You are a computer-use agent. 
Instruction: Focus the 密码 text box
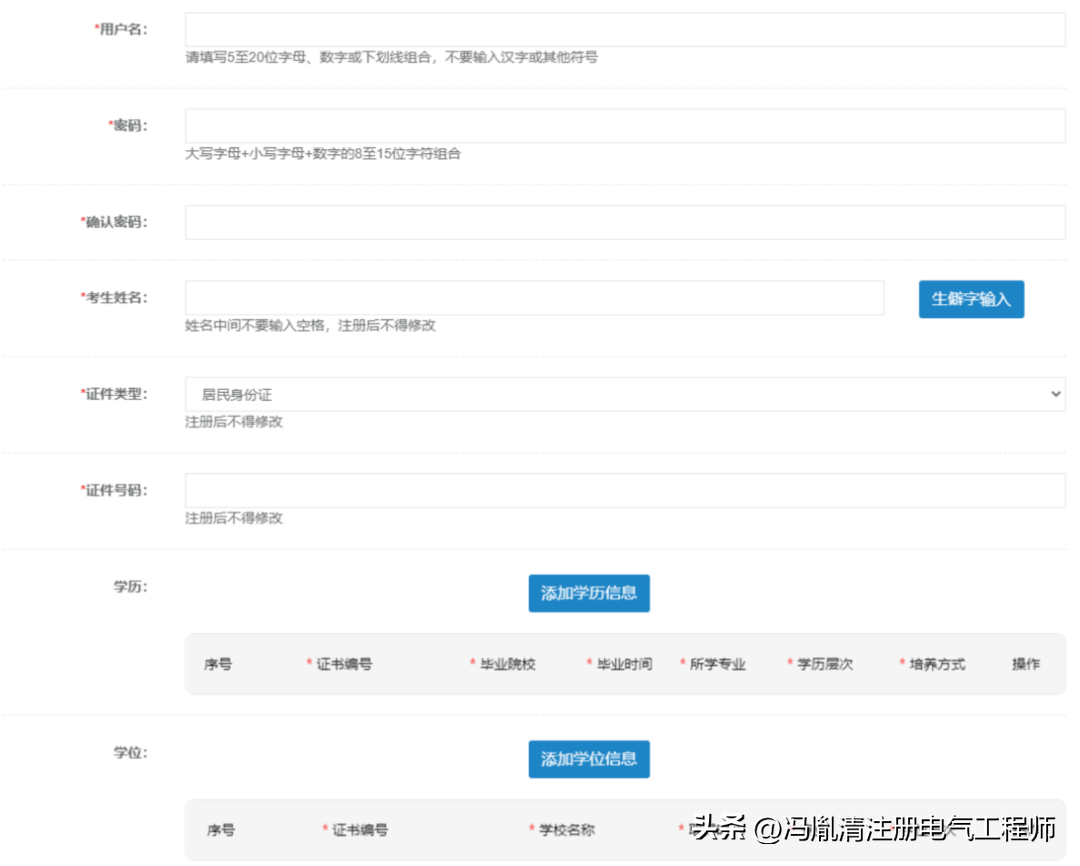coord(624,126)
